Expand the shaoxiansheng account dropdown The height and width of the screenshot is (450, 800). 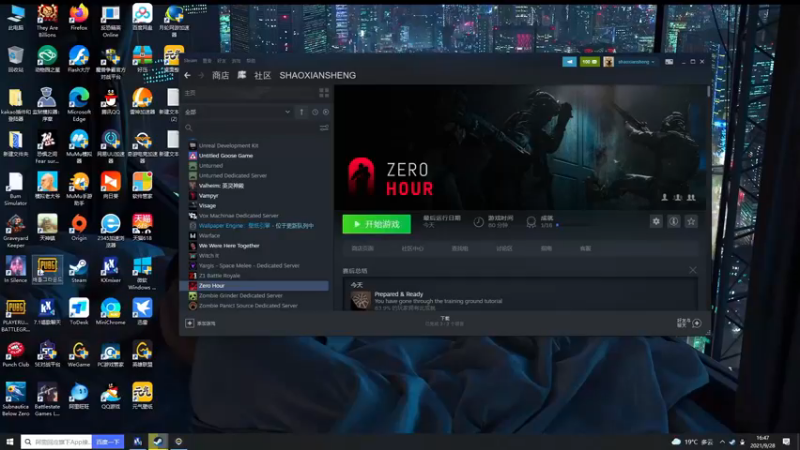point(636,62)
